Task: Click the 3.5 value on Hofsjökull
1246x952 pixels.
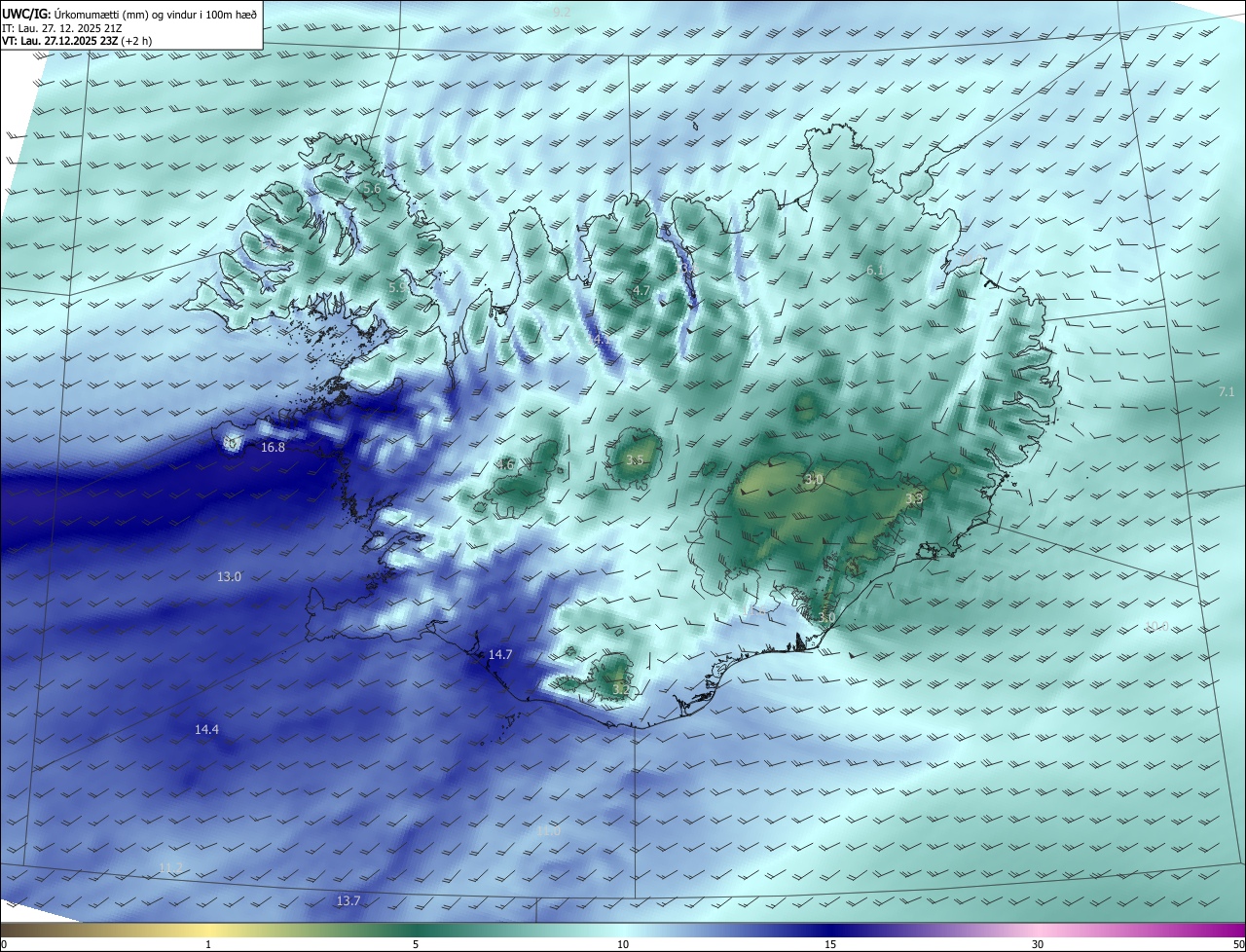Action: tap(635, 460)
